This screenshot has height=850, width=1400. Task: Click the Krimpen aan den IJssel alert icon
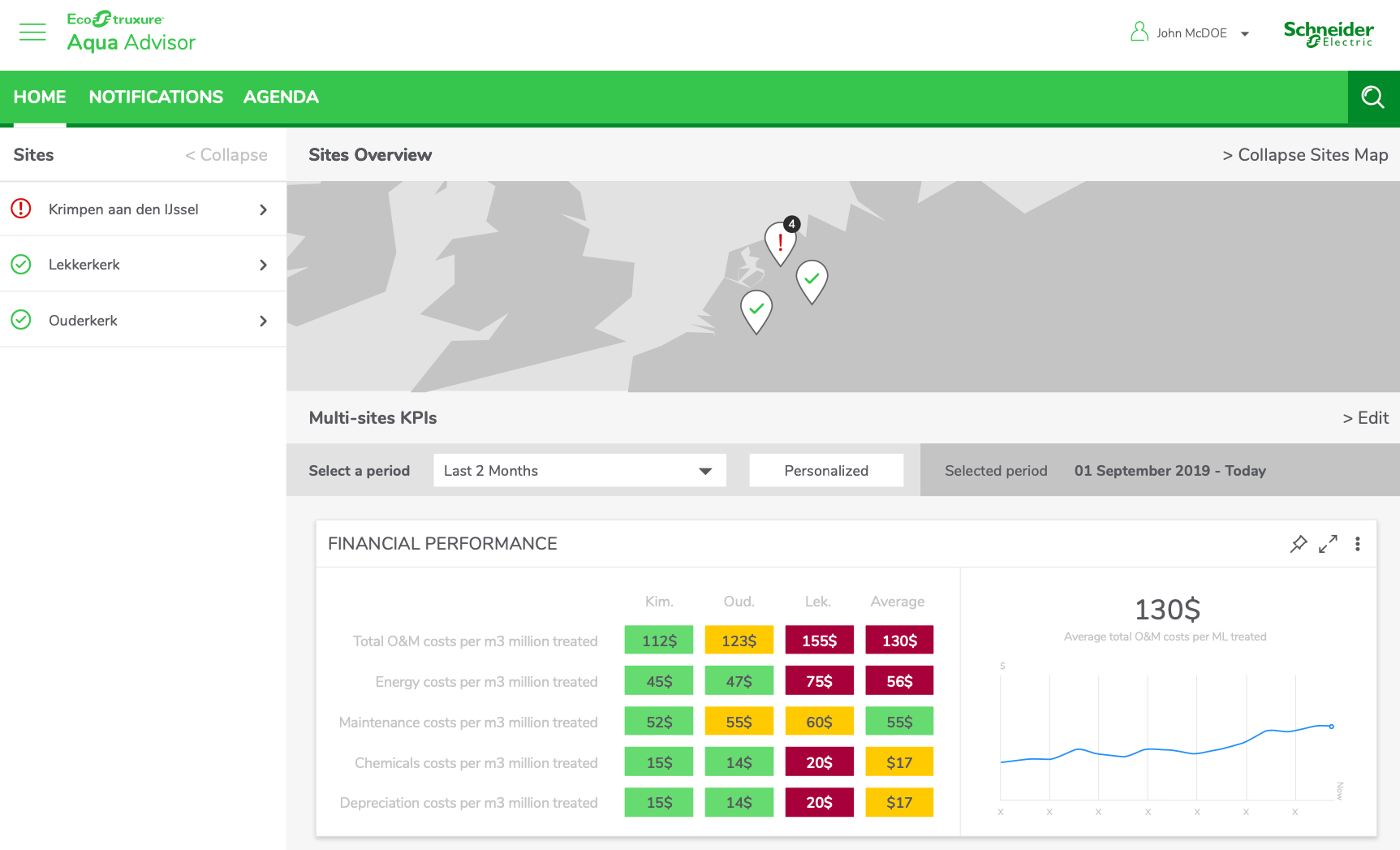21,209
